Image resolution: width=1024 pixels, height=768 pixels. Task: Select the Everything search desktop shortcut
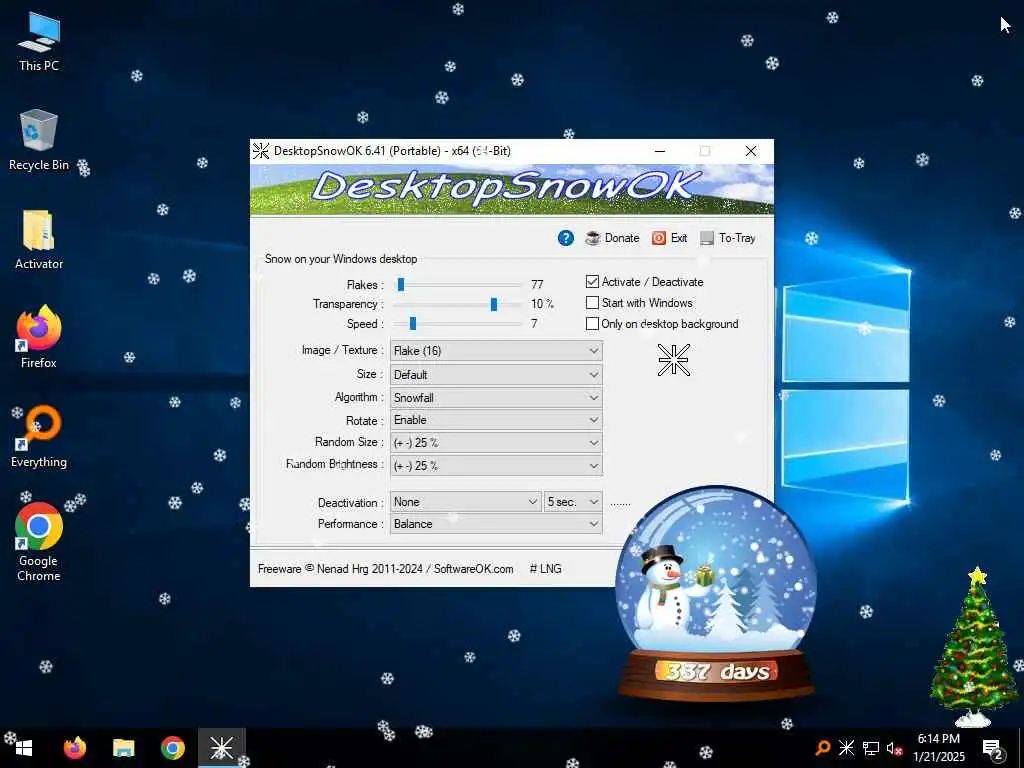(39, 437)
